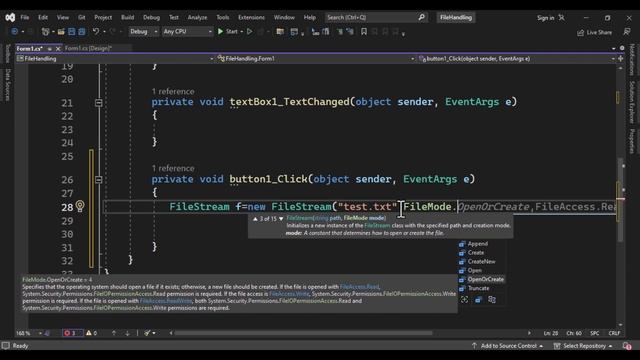The height and width of the screenshot is (360, 640).
Task: Click the navigate backward icon
Action: coord(15,31)
